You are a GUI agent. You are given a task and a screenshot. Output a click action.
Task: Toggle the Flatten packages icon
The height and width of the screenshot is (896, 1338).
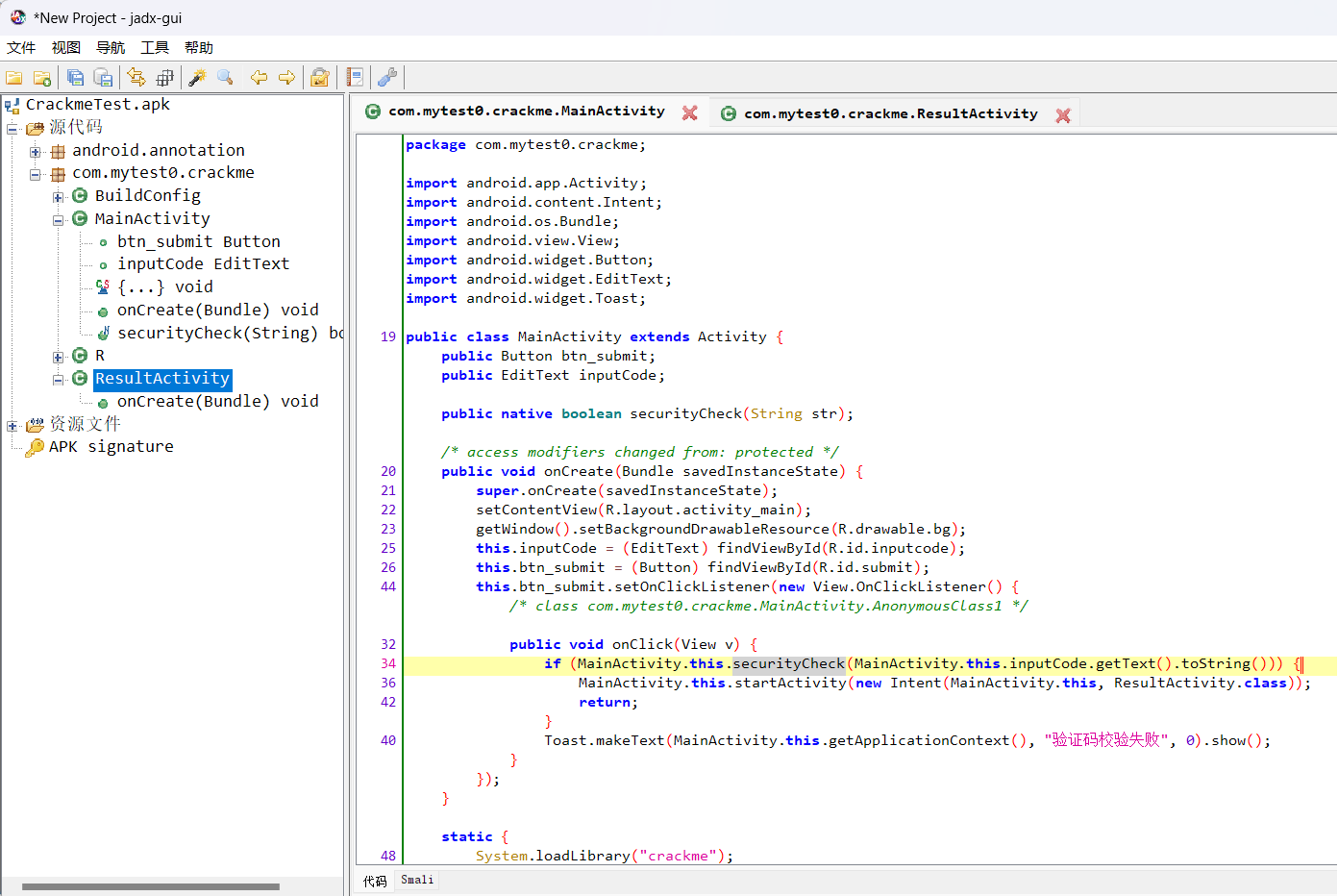pos(164,78)
